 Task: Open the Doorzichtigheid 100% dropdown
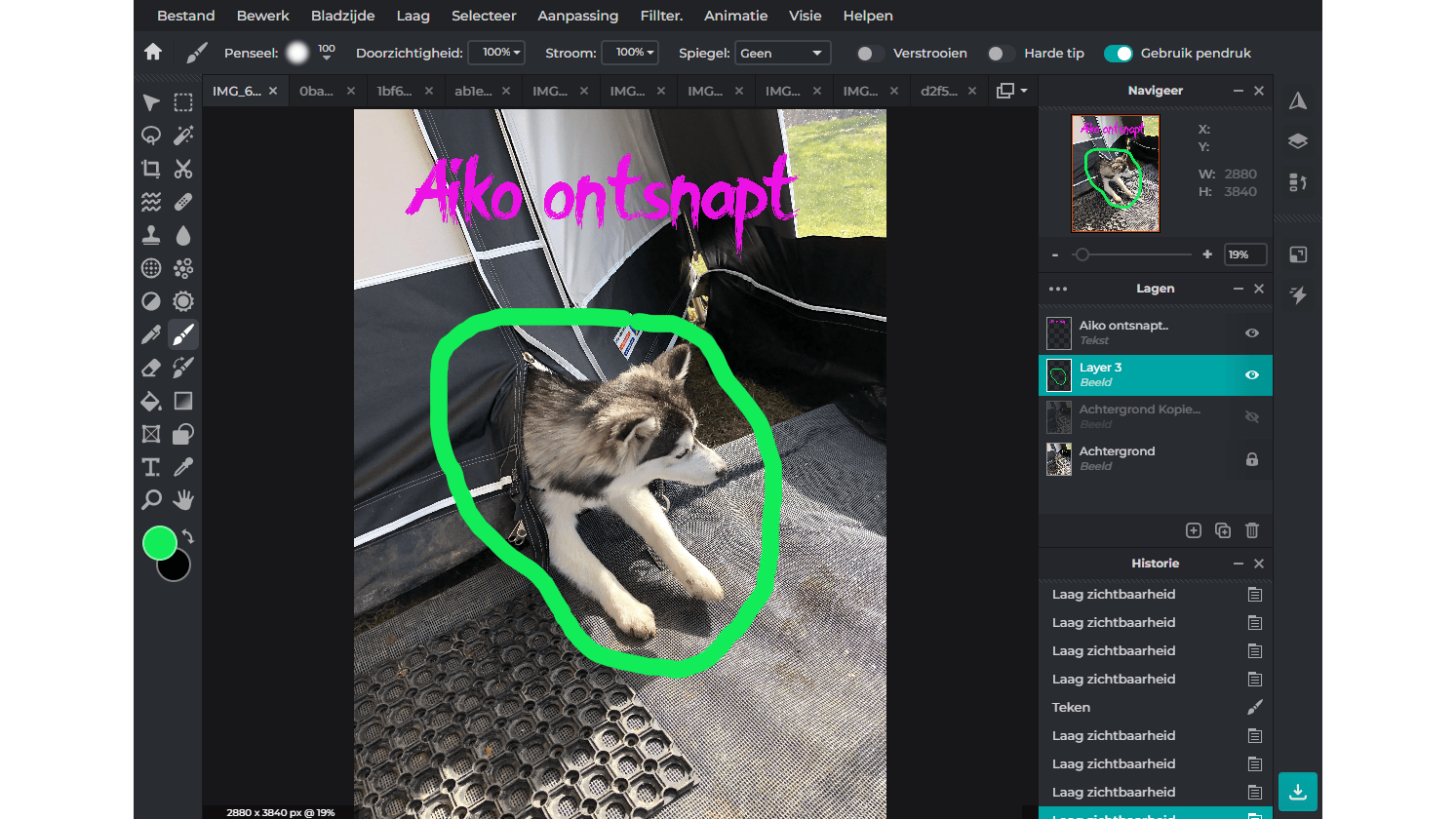coord(496,53)
